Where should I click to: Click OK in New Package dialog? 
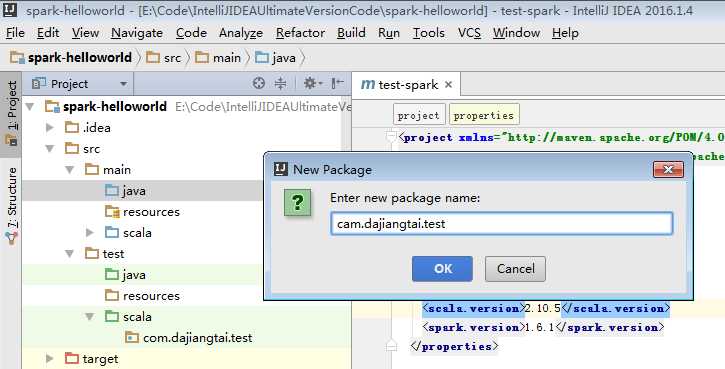pos(442,269)
